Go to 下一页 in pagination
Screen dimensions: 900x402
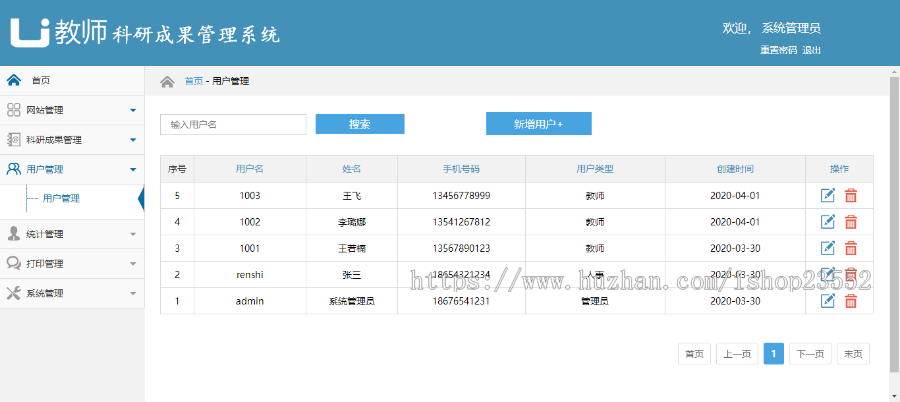(810, 354)
